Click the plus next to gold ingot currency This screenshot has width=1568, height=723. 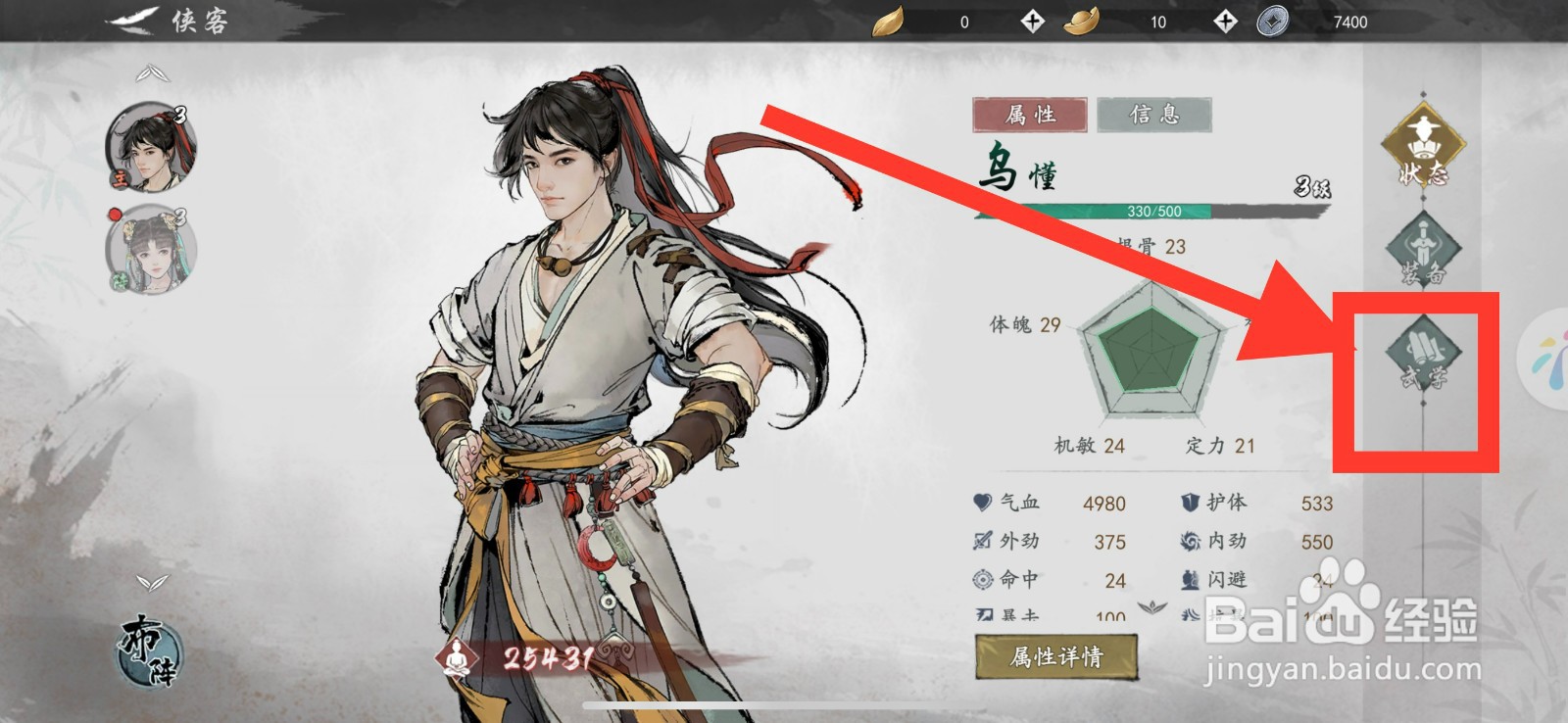click(x=1225, y=21)
